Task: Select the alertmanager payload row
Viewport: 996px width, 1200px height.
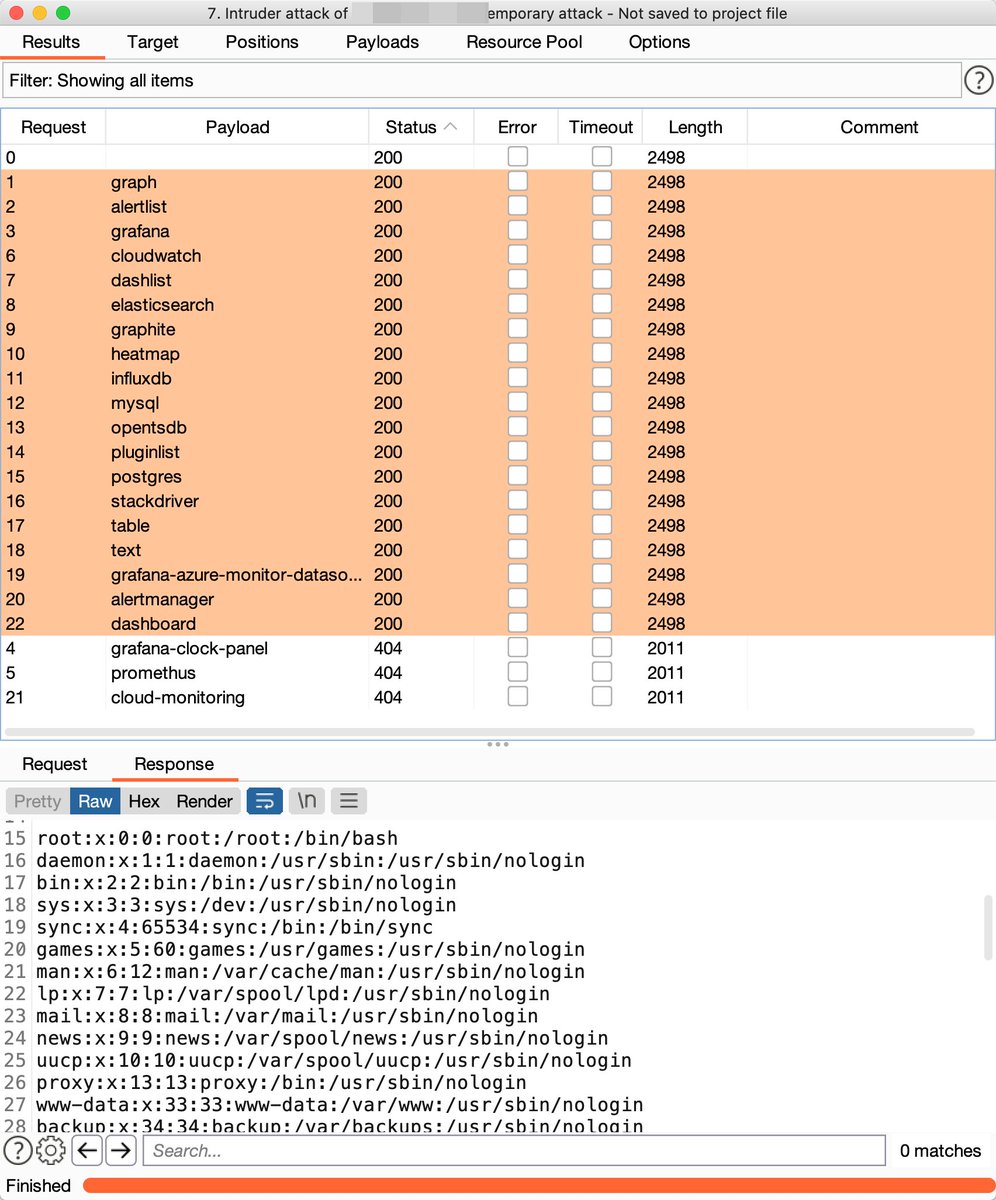Action: [498, 599]
